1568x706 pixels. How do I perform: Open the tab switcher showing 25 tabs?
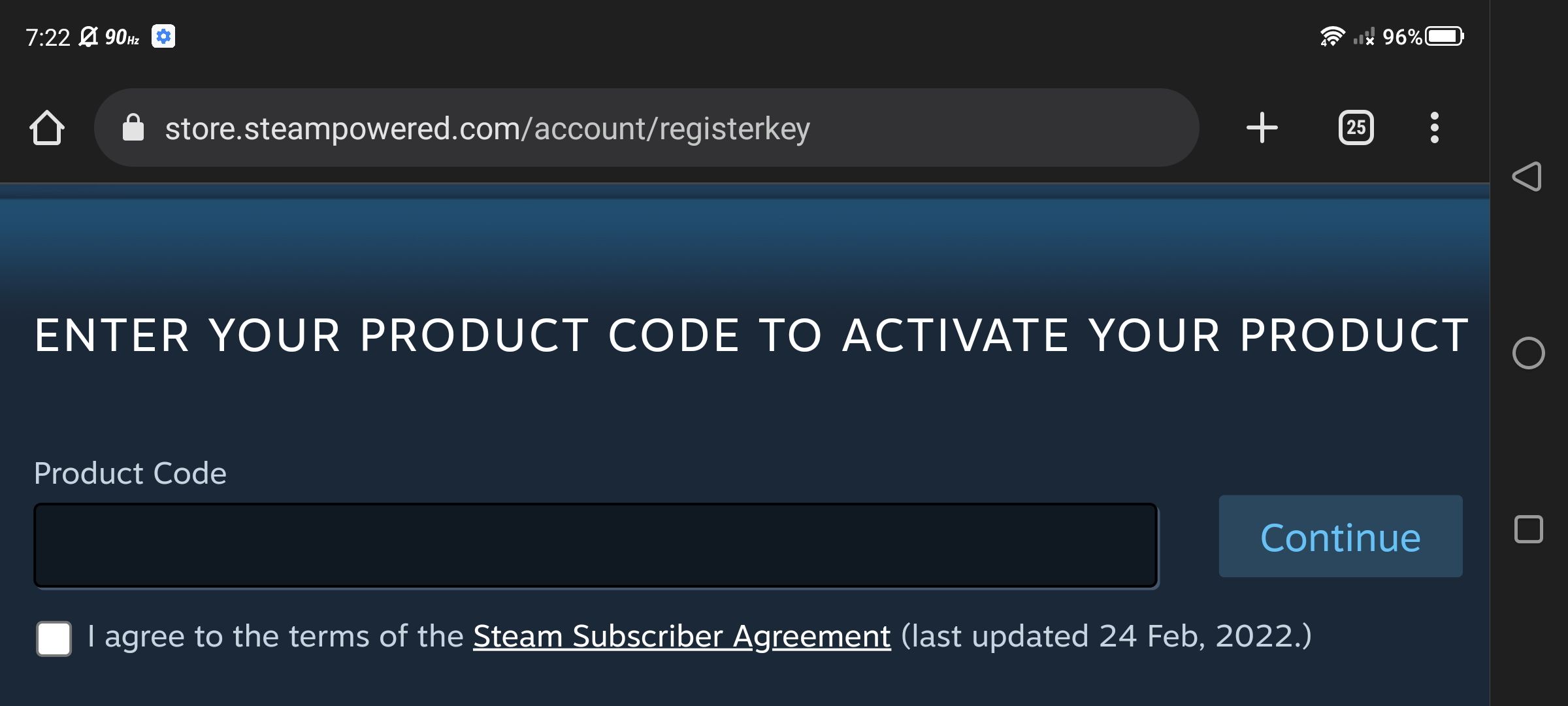(1356, 127)
